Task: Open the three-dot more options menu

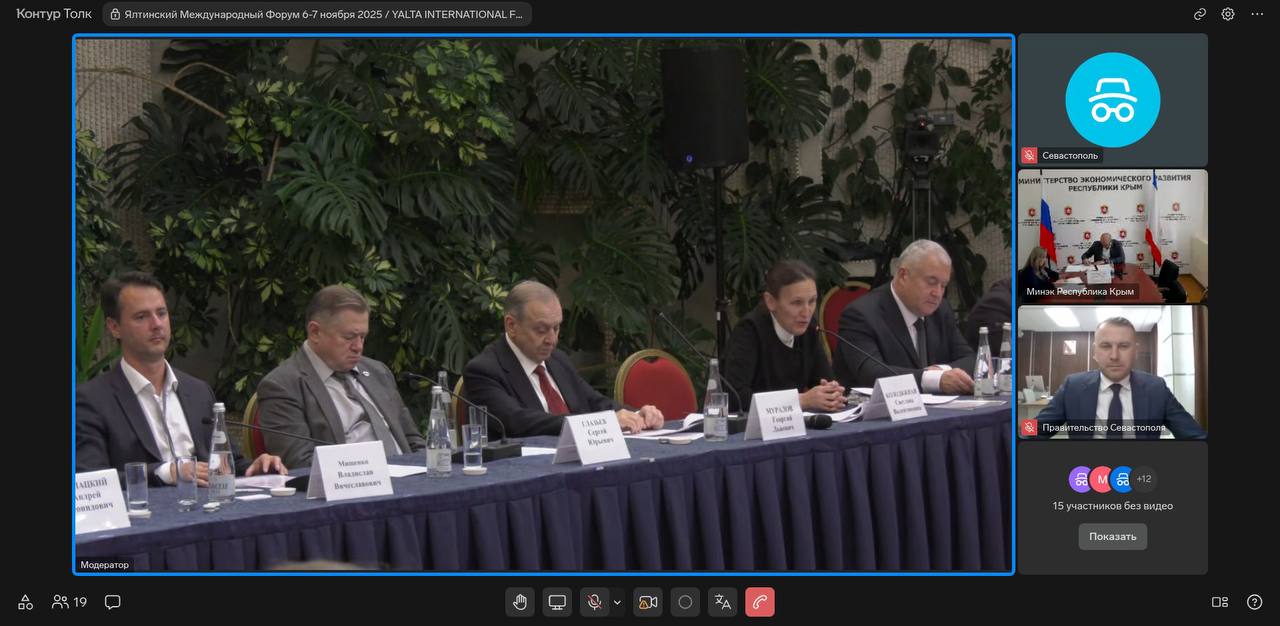Action: 1257,14
